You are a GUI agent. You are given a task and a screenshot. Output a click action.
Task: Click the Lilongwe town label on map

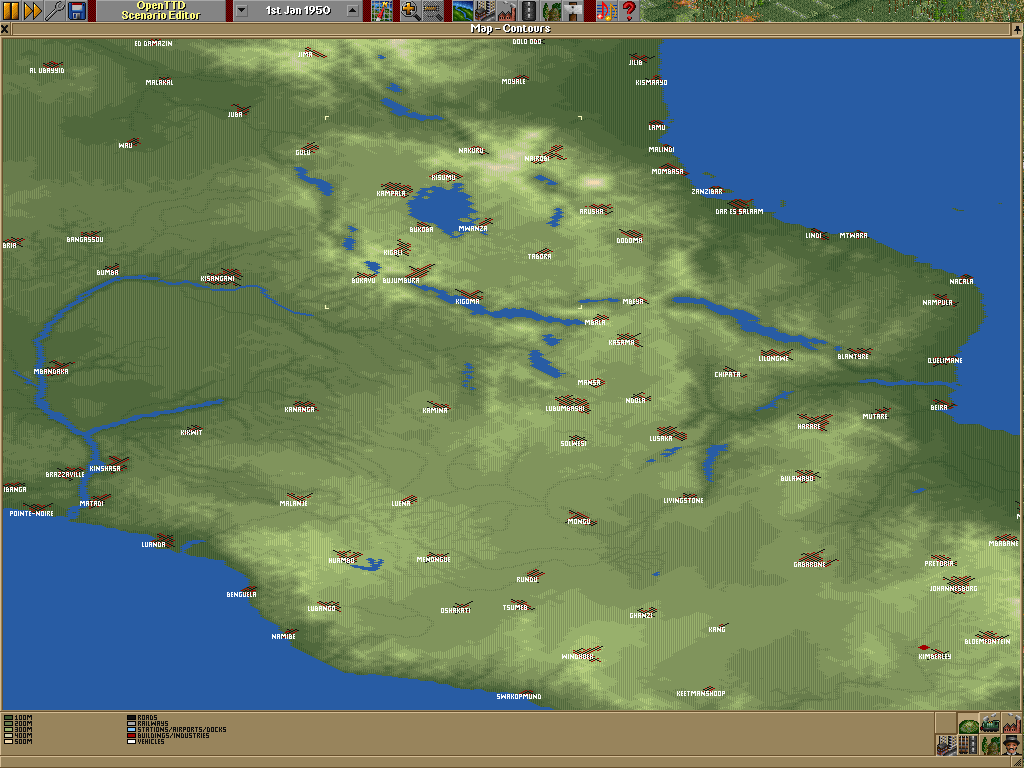pos(775,359)
